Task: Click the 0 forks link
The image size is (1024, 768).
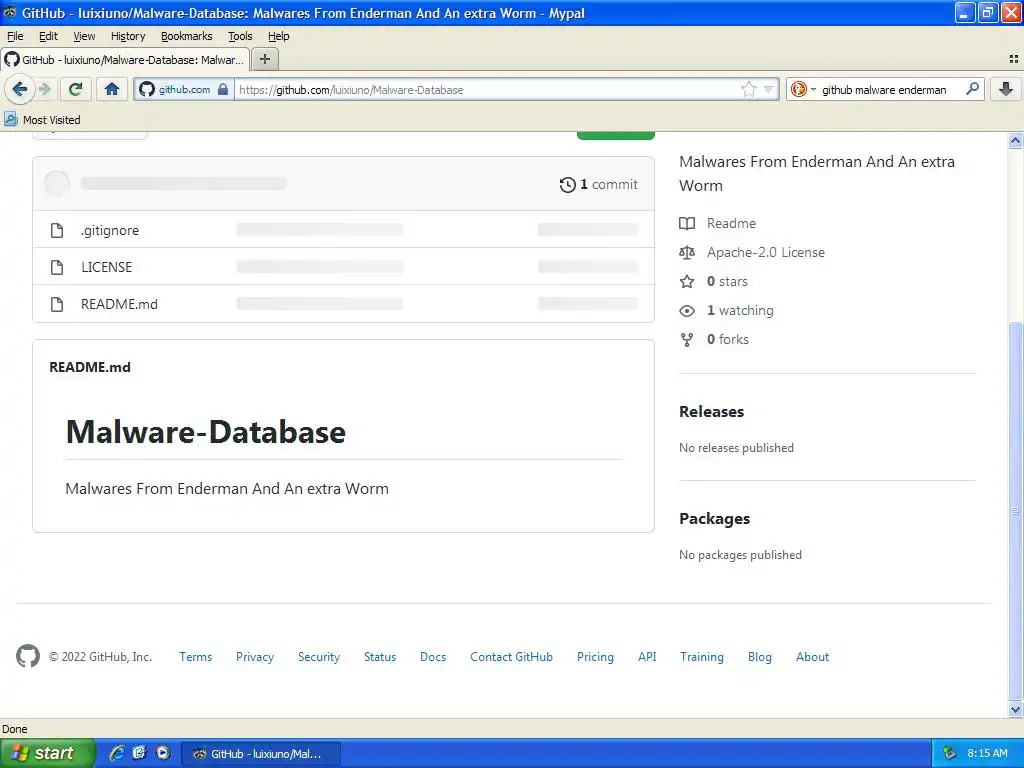Action: pos(728,339)
